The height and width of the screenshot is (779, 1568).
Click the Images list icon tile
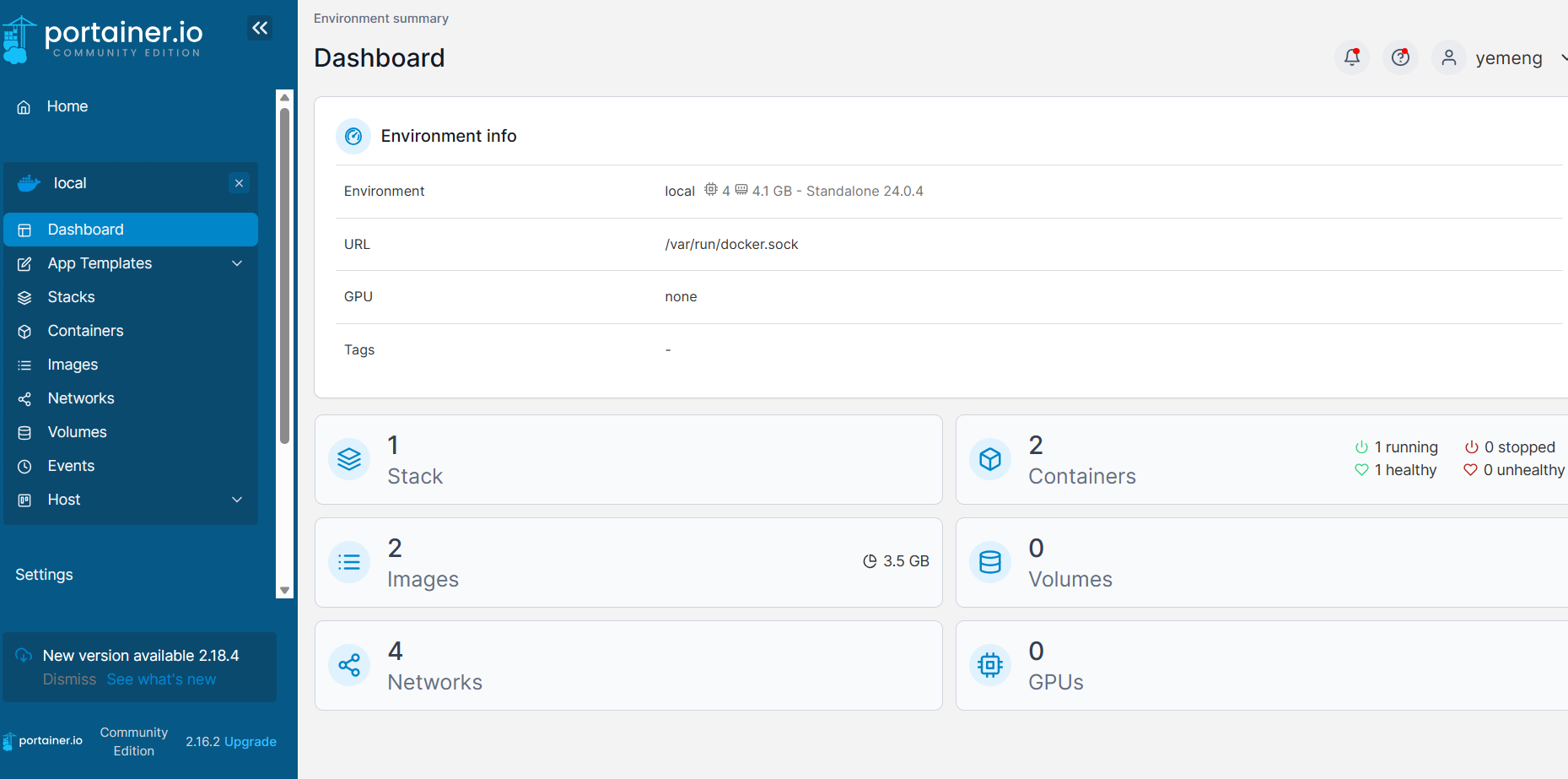tap(349, 562)
